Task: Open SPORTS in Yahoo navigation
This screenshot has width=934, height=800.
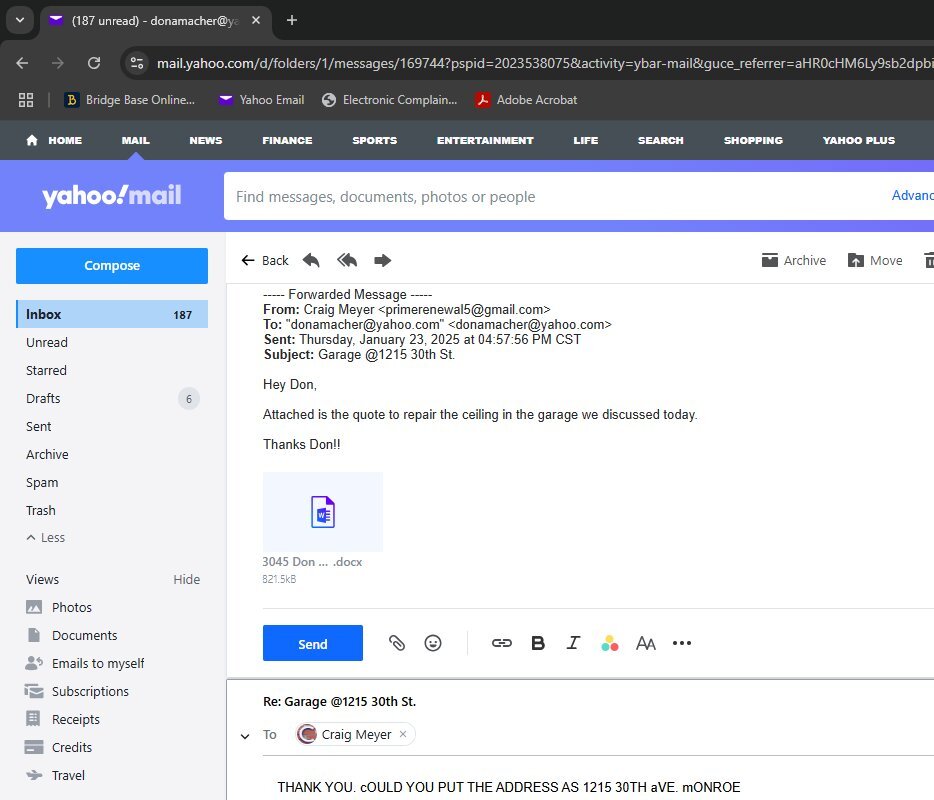Action: pyautogui.click(x=374, y=141)
